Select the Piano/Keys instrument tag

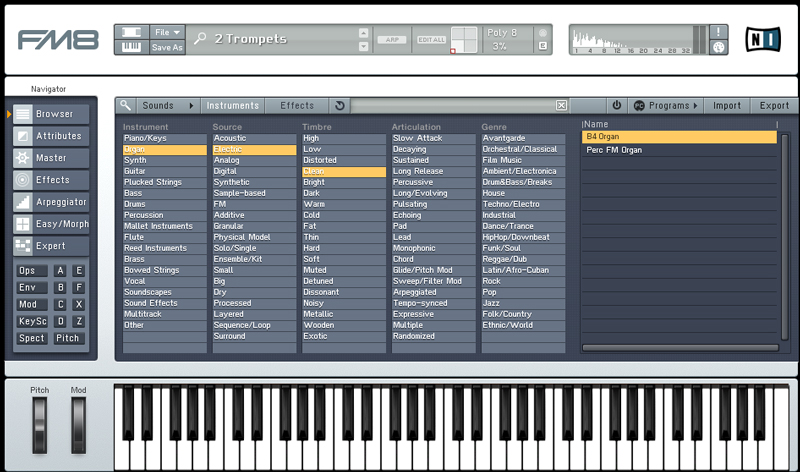[165, 138]
